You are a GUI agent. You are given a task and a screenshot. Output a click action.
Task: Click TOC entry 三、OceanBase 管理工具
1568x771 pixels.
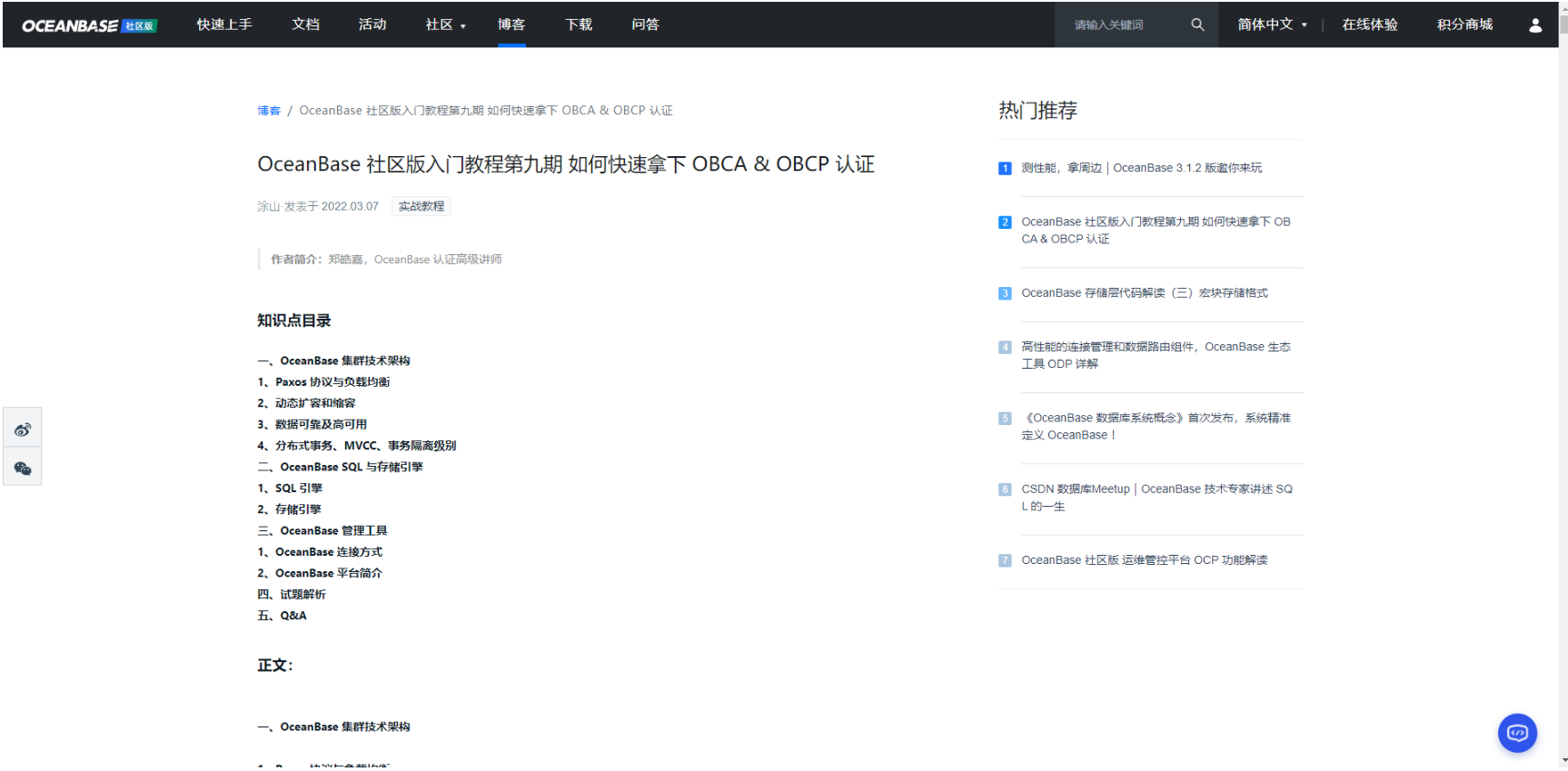[x=323, y=530]
